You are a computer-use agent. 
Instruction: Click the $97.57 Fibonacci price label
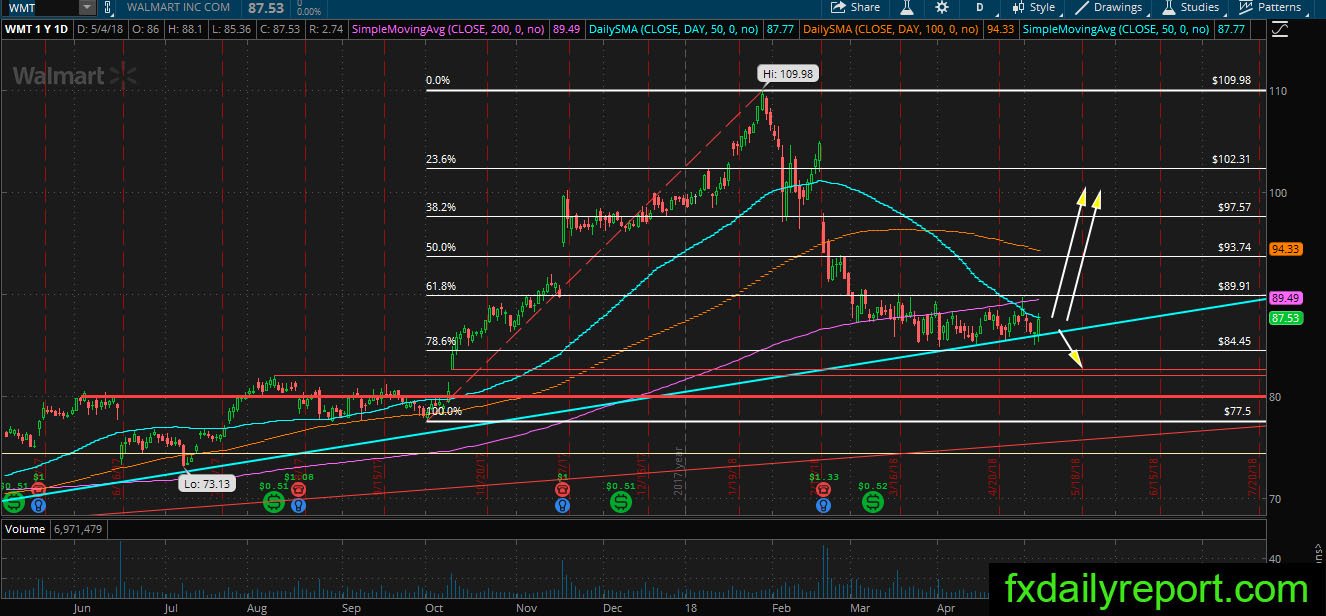click(x=1234, y=207)
